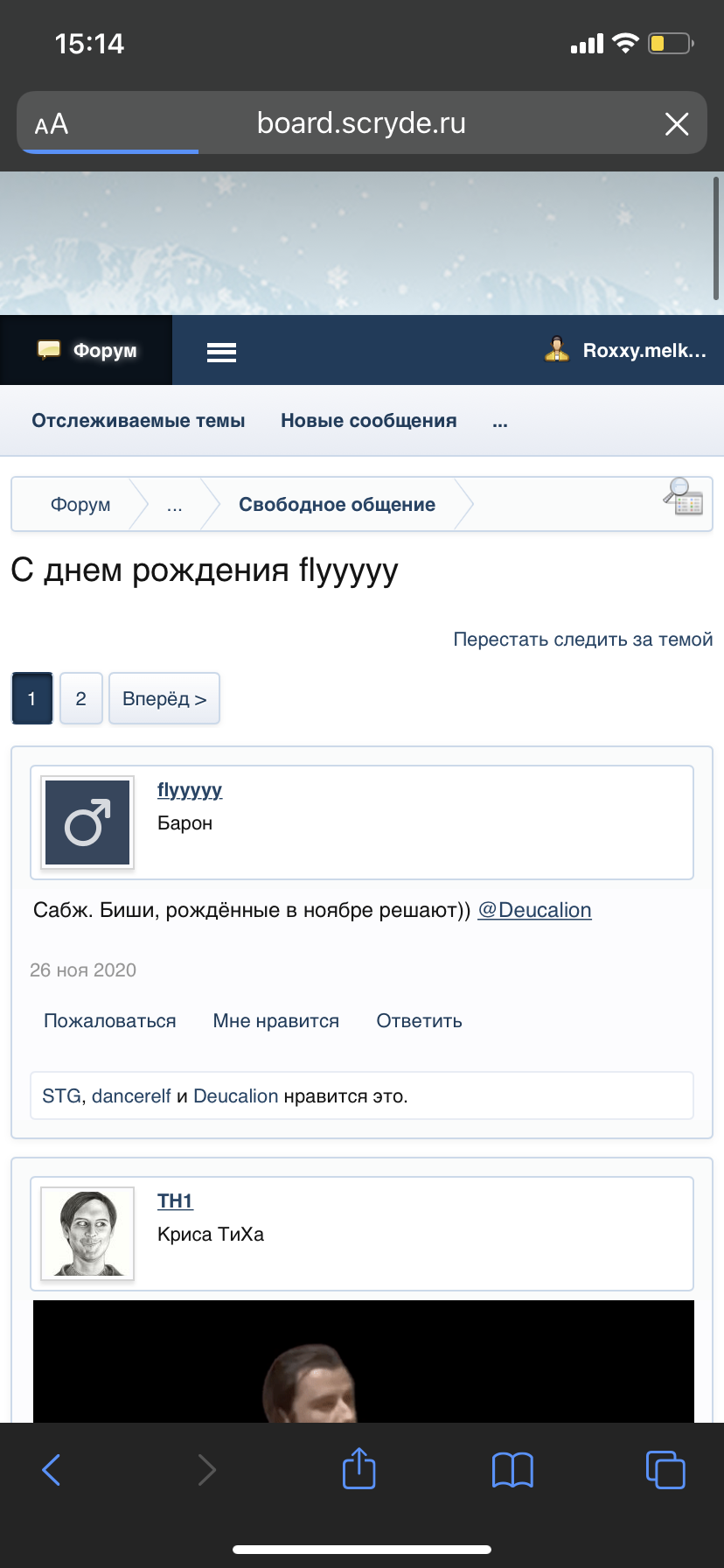
Task: Open Deucalion's profile in the likes list
Action: (x=236, y=1096)
